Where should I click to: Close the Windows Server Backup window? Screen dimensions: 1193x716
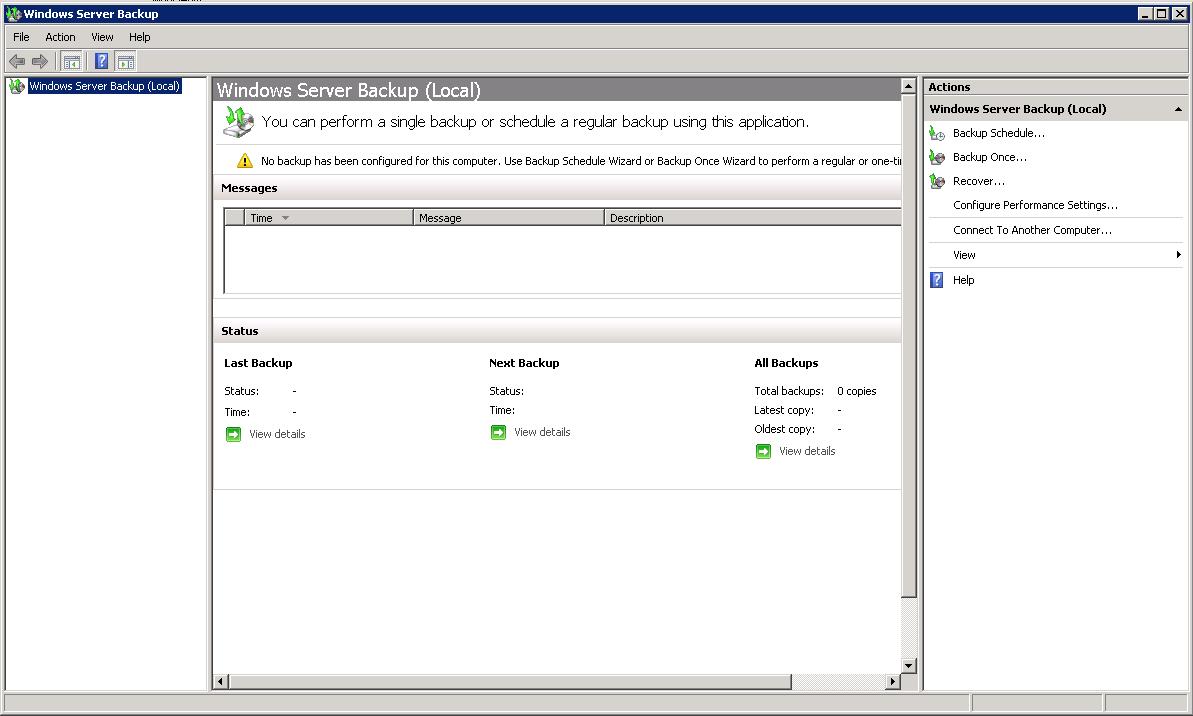[x=1179, y=14]
